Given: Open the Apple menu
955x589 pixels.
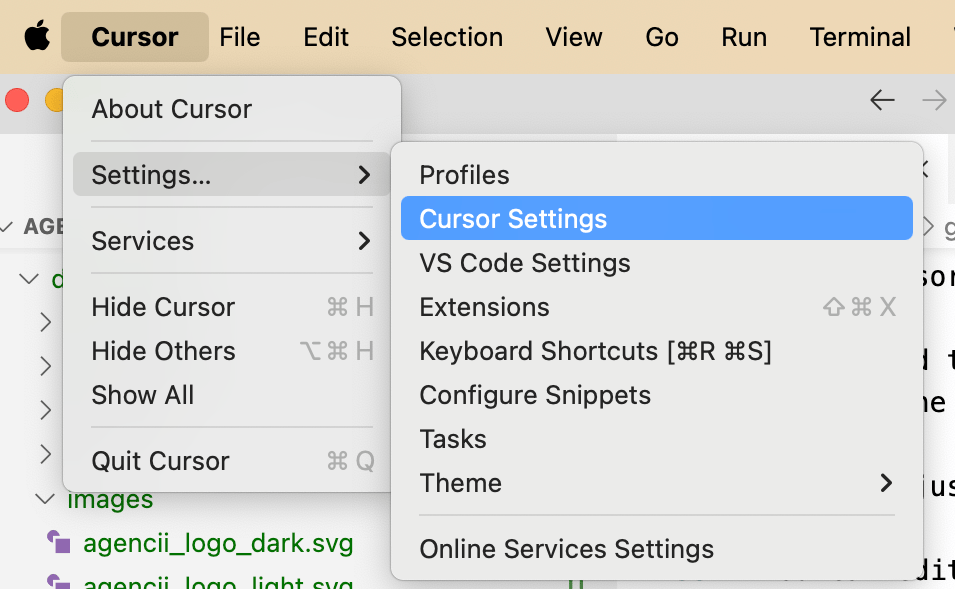Looking at the screenshot, I should tap(37, 36).
